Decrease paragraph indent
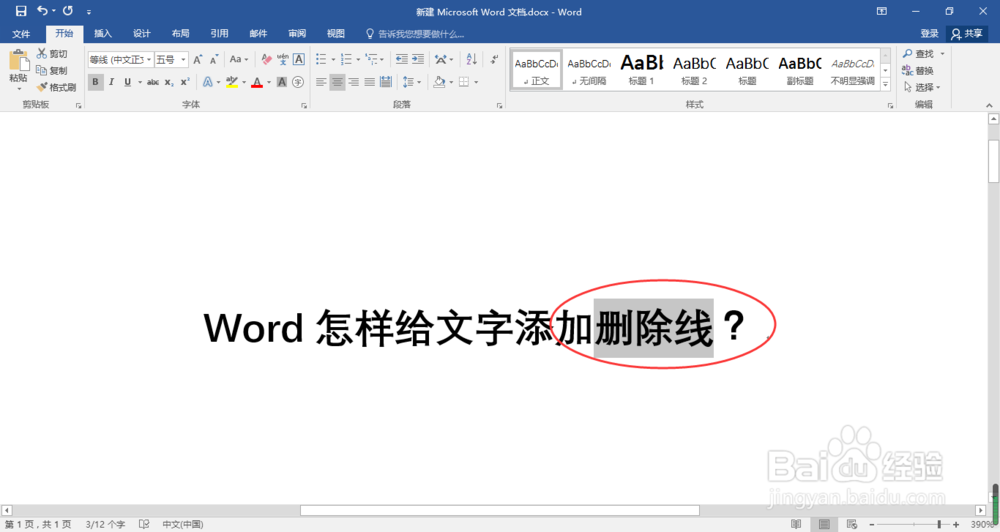 point(402,59)
